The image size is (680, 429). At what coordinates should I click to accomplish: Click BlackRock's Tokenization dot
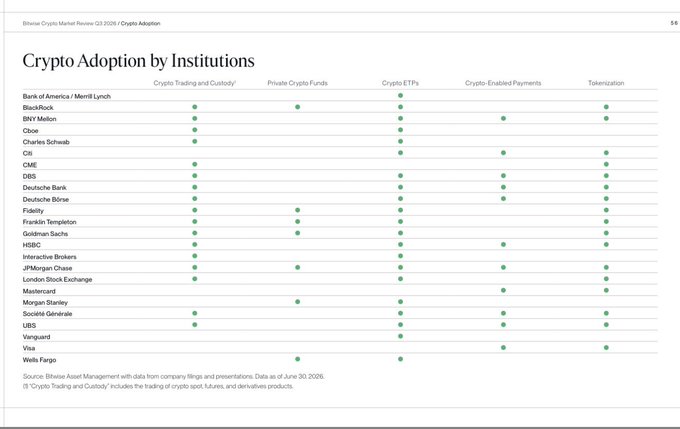606,107
